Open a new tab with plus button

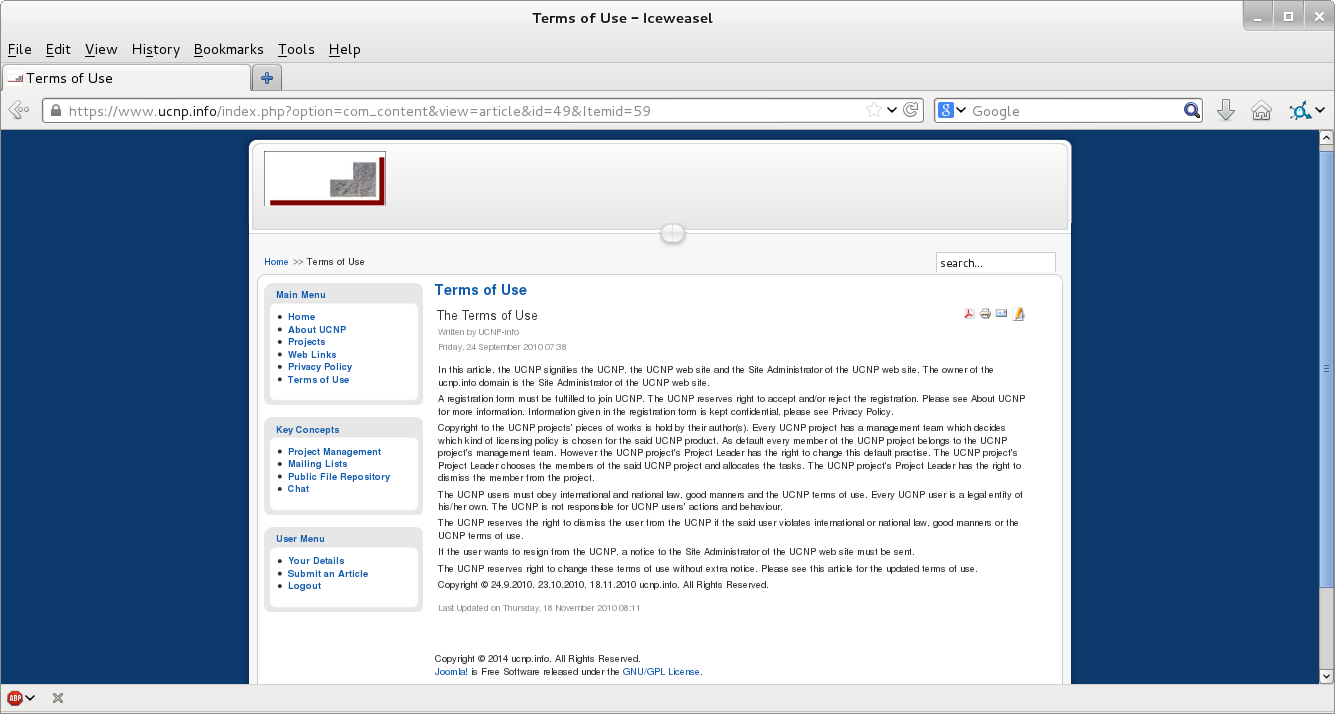click(x=267, y=78)
